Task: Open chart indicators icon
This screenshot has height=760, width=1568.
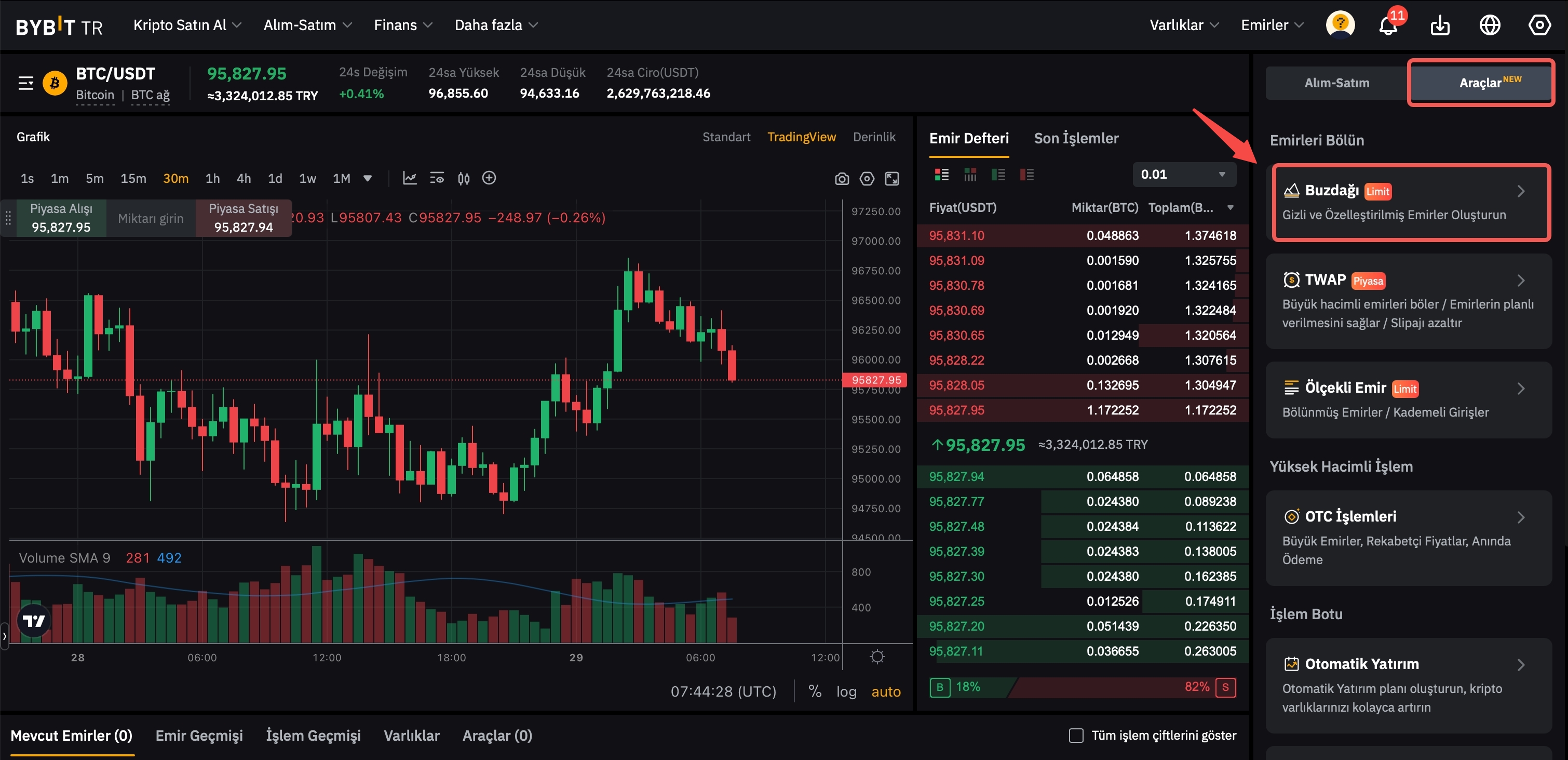Action: click(410, 178)
